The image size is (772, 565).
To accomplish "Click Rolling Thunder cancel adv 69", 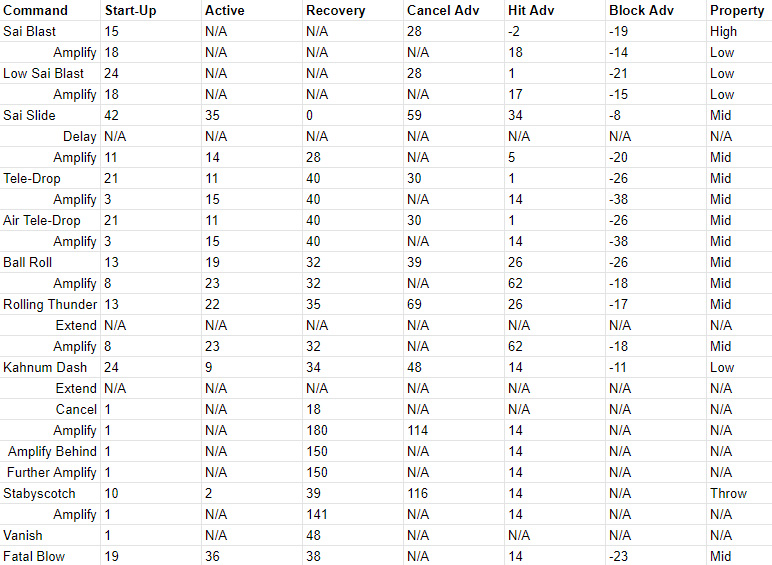I will click(x=453, y=305).
